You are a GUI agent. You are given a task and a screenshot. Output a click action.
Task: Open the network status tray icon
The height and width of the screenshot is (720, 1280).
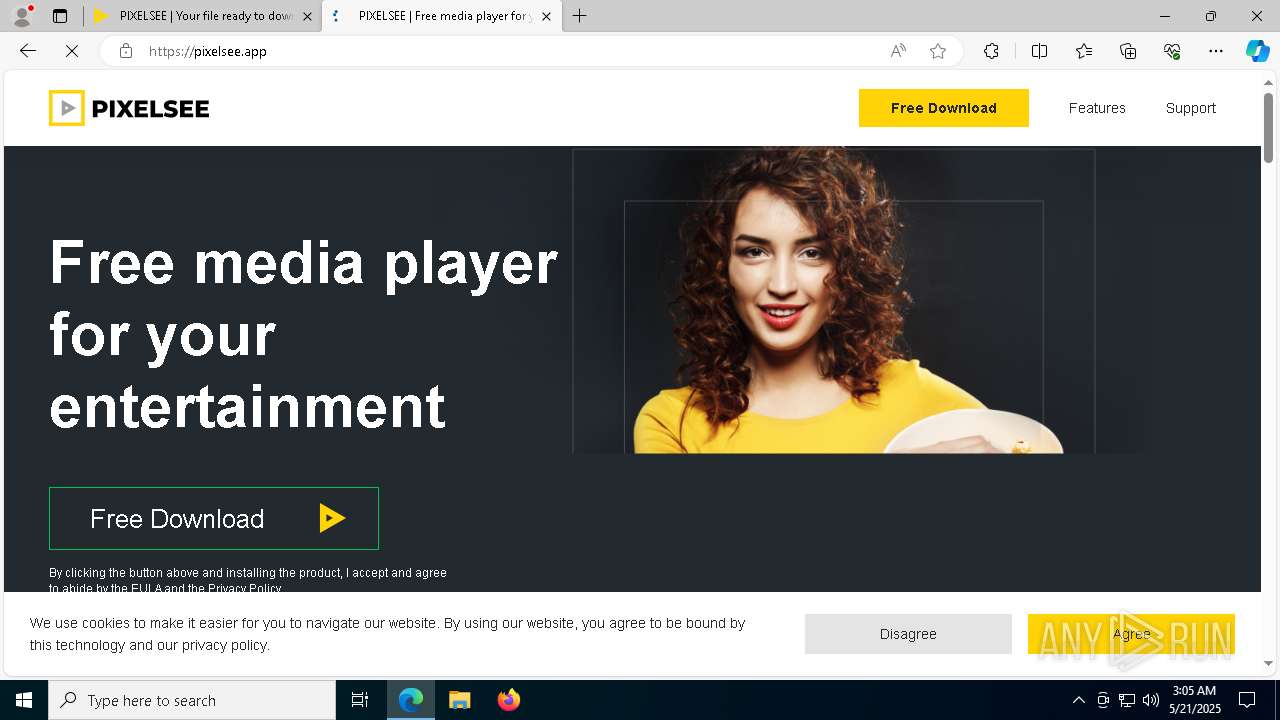(1127, 700)
